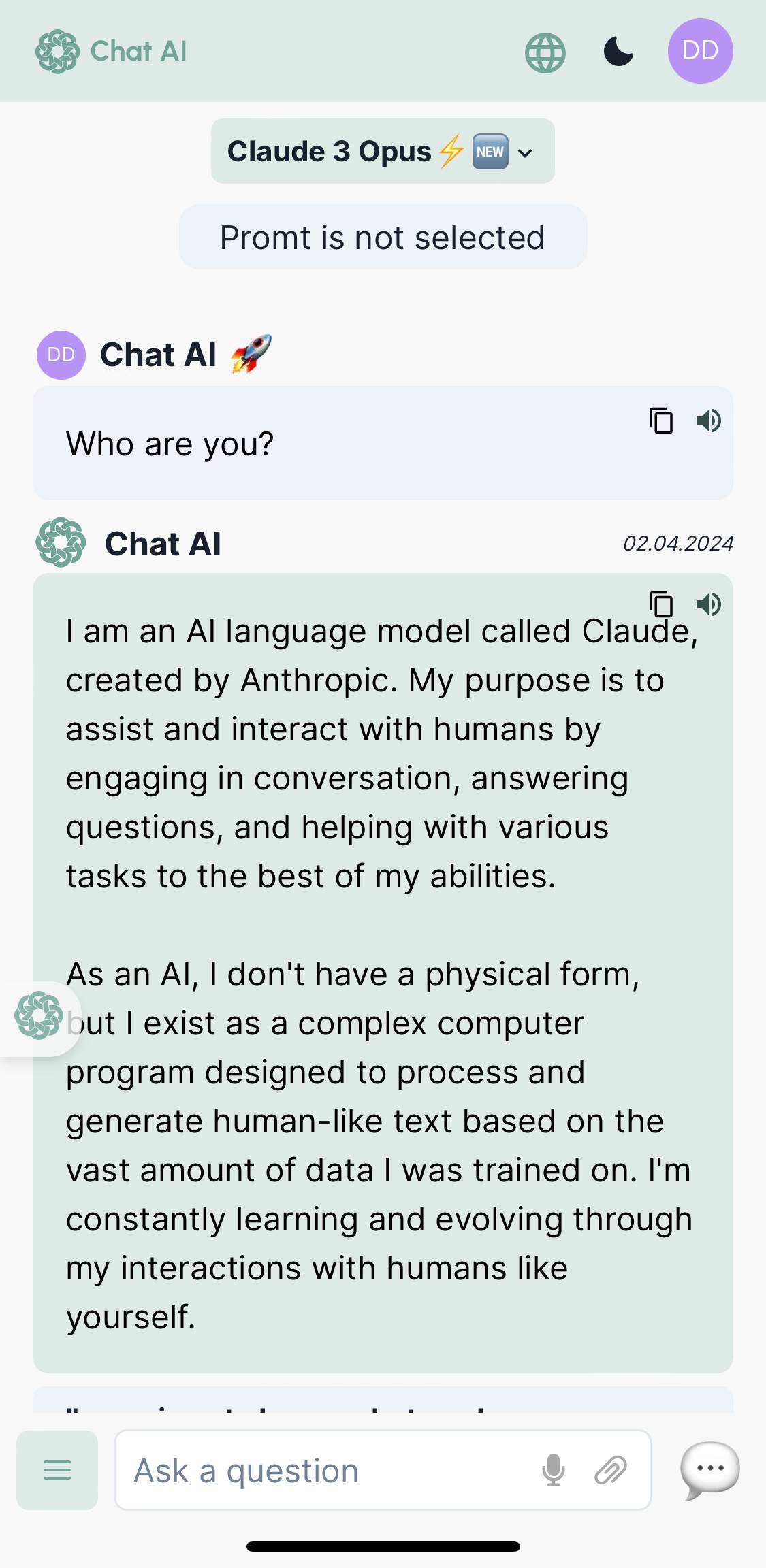766x1568 pixels.
Task: Click the Chat AI logo in header
Action: 111,52
